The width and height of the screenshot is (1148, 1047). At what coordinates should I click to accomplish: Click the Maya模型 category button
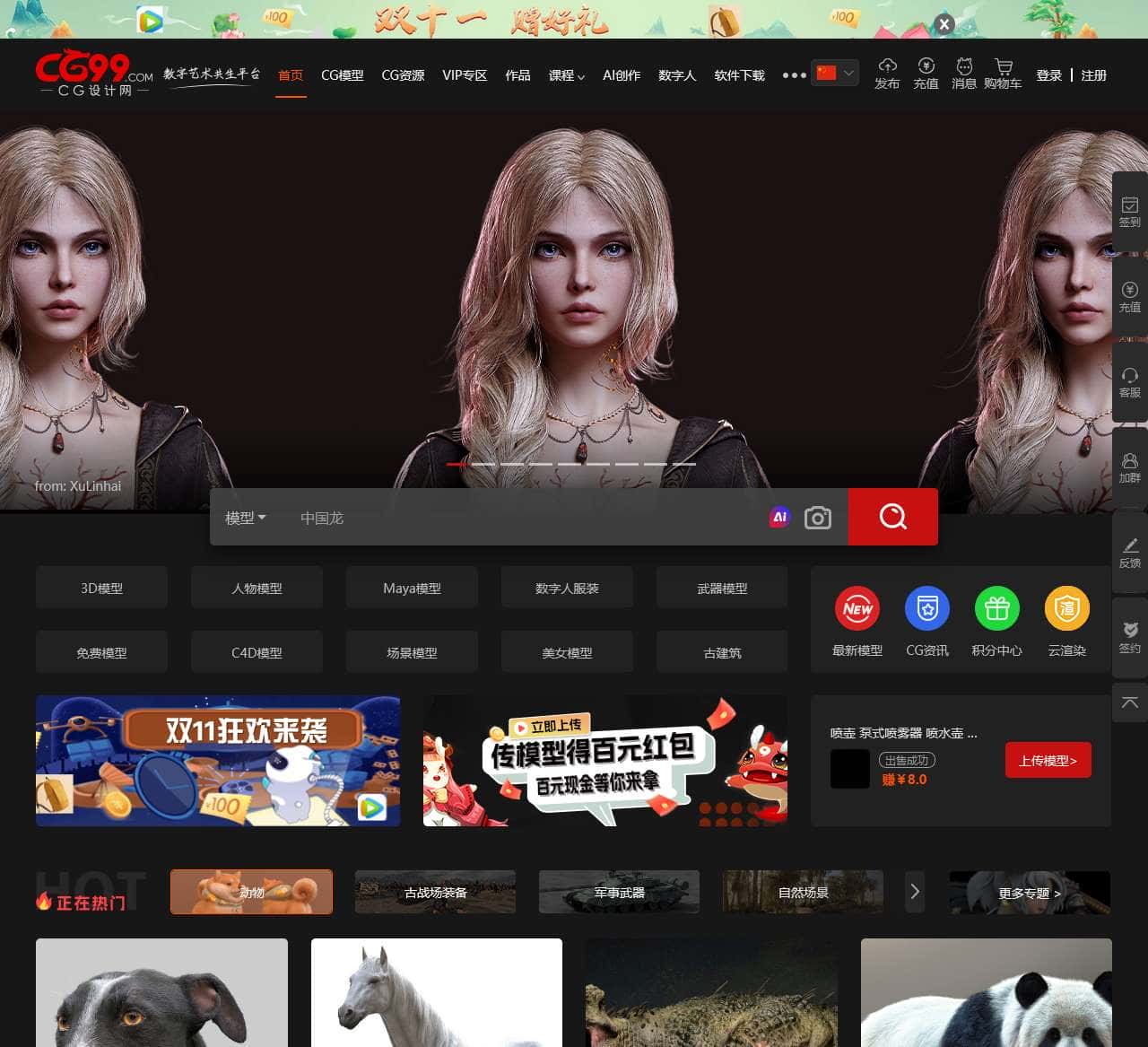412,588
